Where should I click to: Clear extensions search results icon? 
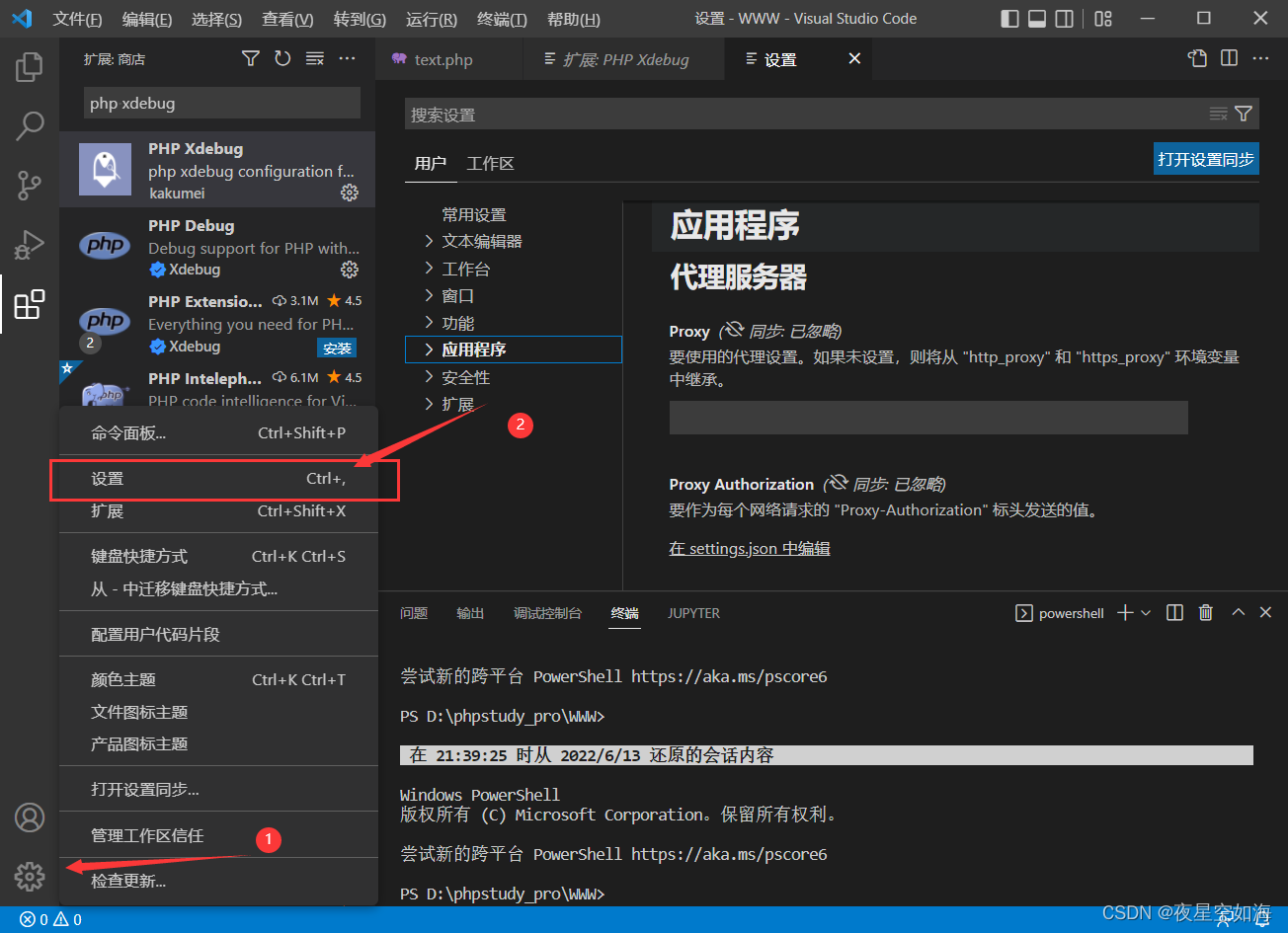(x=315, y=59)
